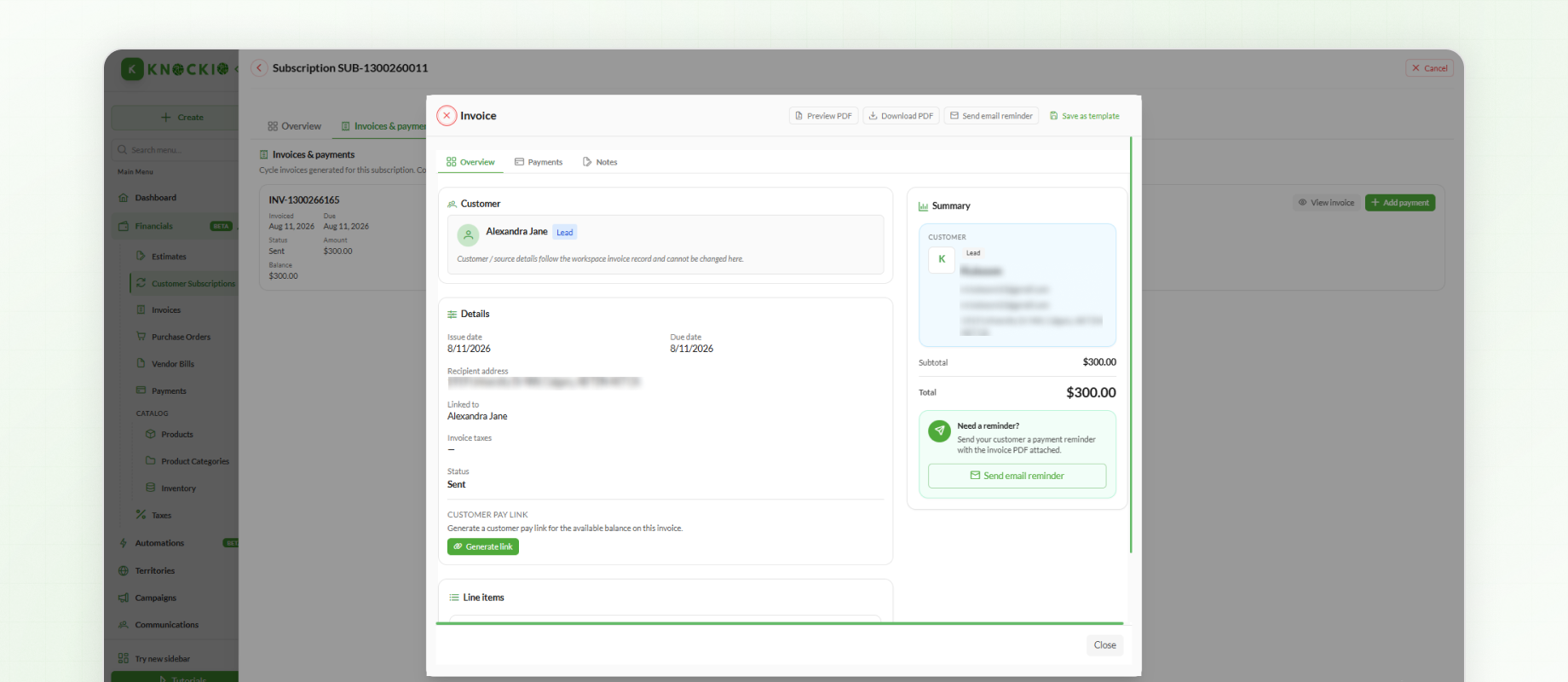Click the Campaigns megaphone icon
This screenshot has width=1568, height=682.
point(124,598)
